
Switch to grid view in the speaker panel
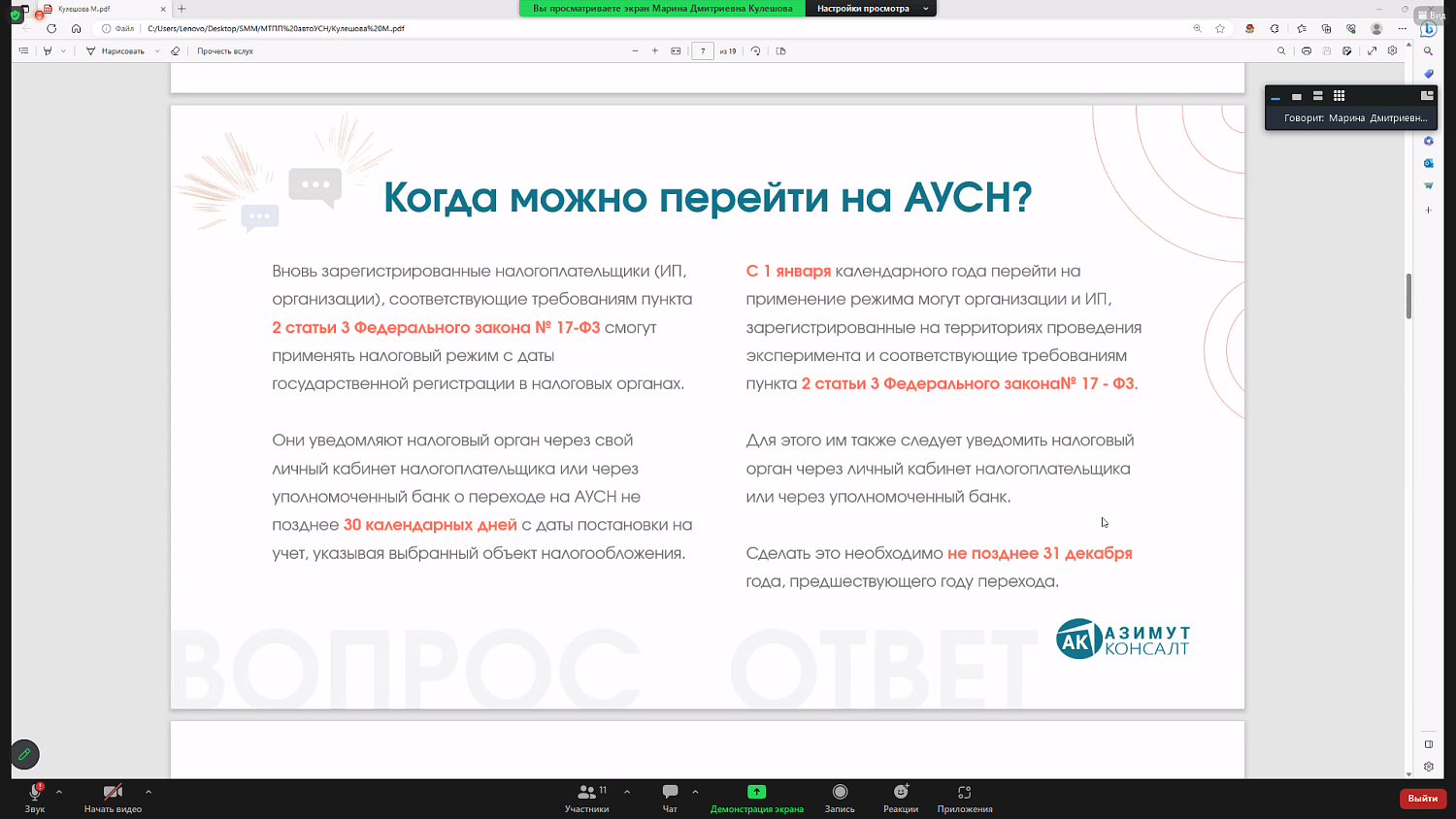pos(1340,95)
